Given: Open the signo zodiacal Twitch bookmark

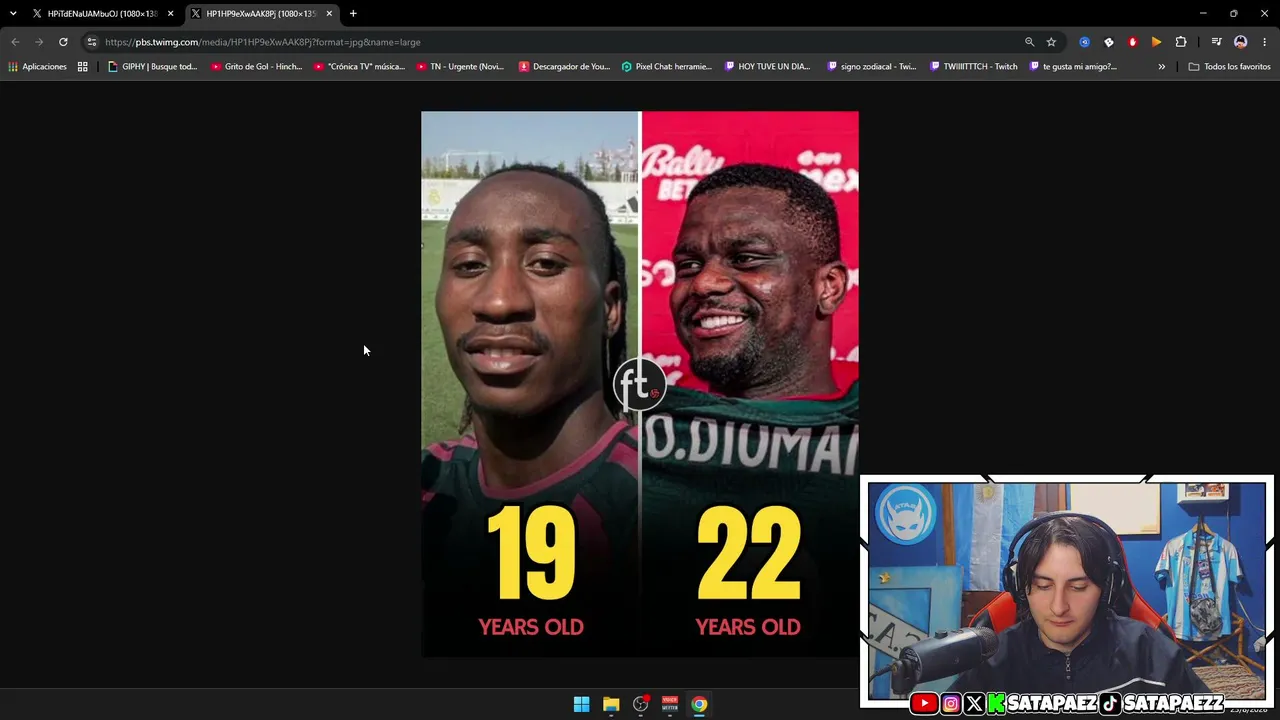Looking at the screenshot, I should 872,67.
